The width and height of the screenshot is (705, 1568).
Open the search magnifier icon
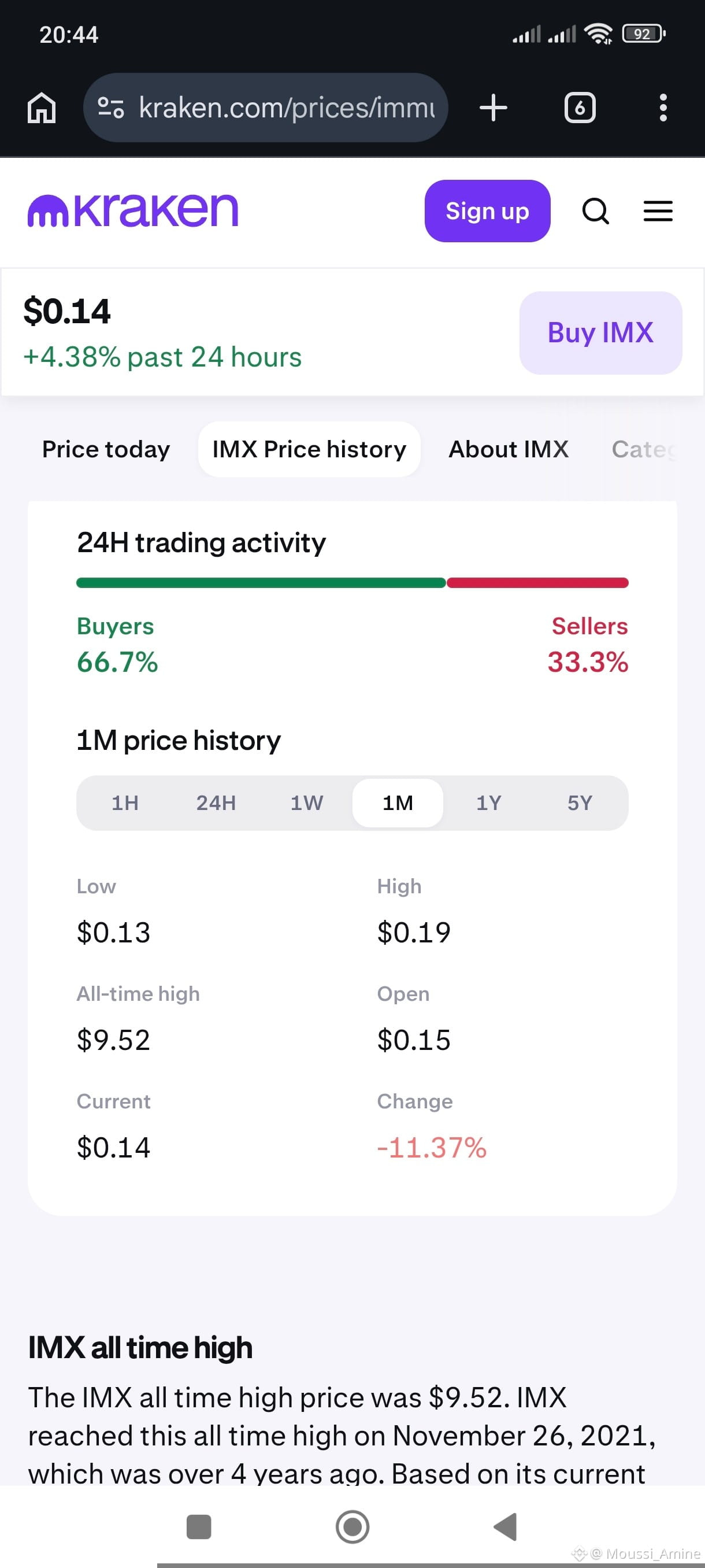(596, 211)
